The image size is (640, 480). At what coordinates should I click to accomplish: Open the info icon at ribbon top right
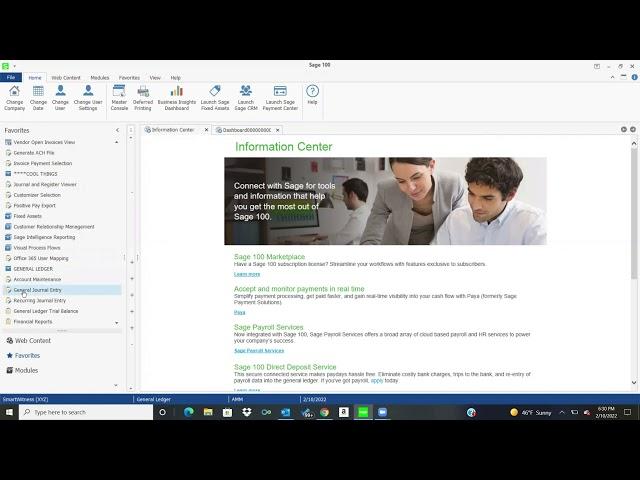click(634, 77)
